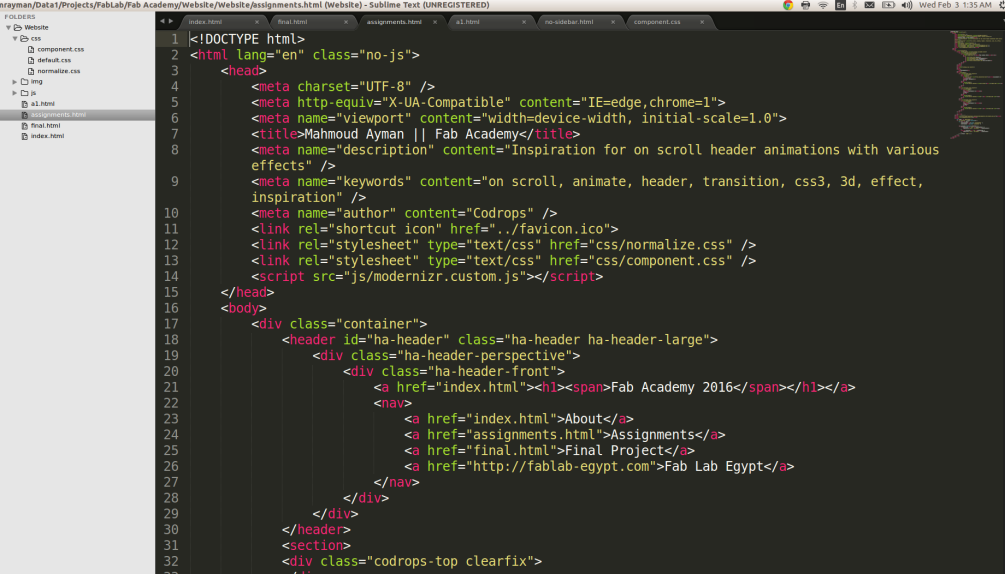Expand the js folder arrow
This screenshot has width=1005, height=574.
15,93
